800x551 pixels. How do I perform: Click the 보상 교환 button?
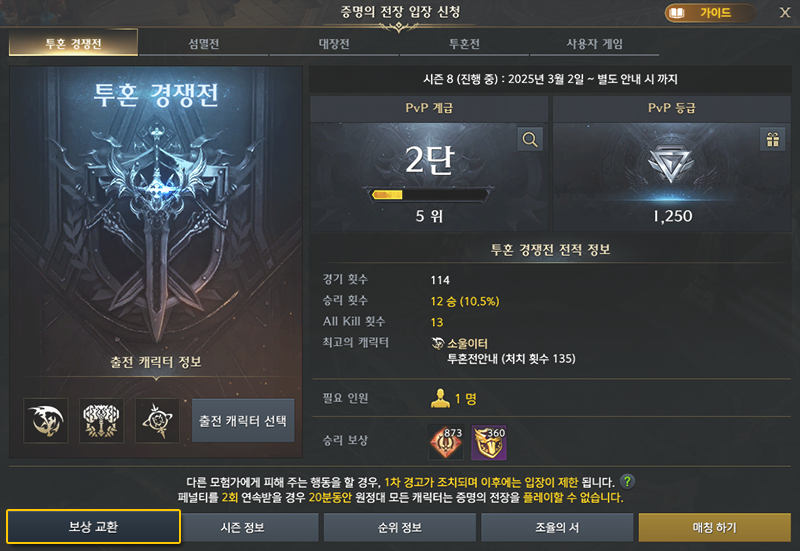(x=93, y=527)
